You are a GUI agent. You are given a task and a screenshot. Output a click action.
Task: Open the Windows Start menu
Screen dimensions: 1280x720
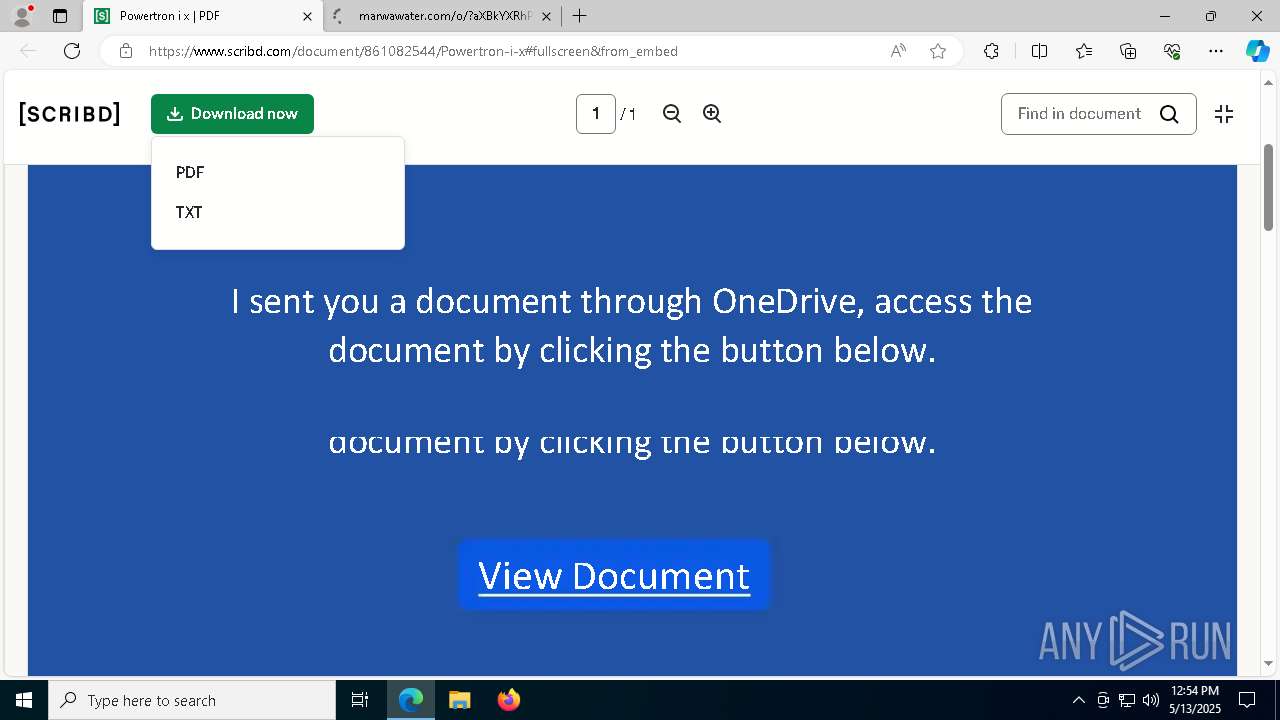click(24, 700)
